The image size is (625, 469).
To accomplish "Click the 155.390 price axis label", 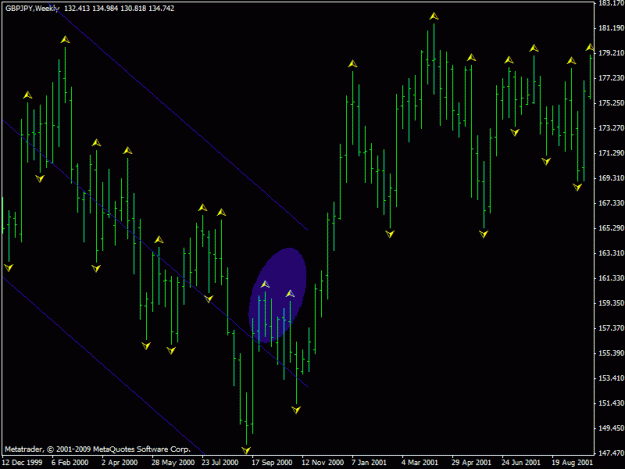I will click(611, 353).
